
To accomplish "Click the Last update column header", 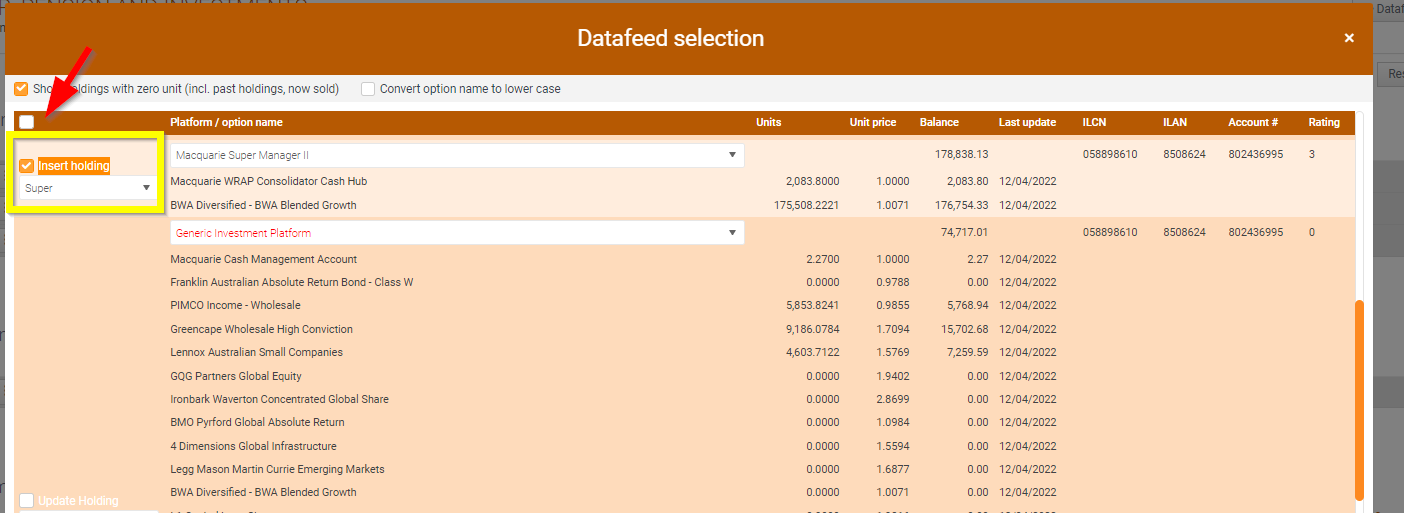I will point(1027,122).
